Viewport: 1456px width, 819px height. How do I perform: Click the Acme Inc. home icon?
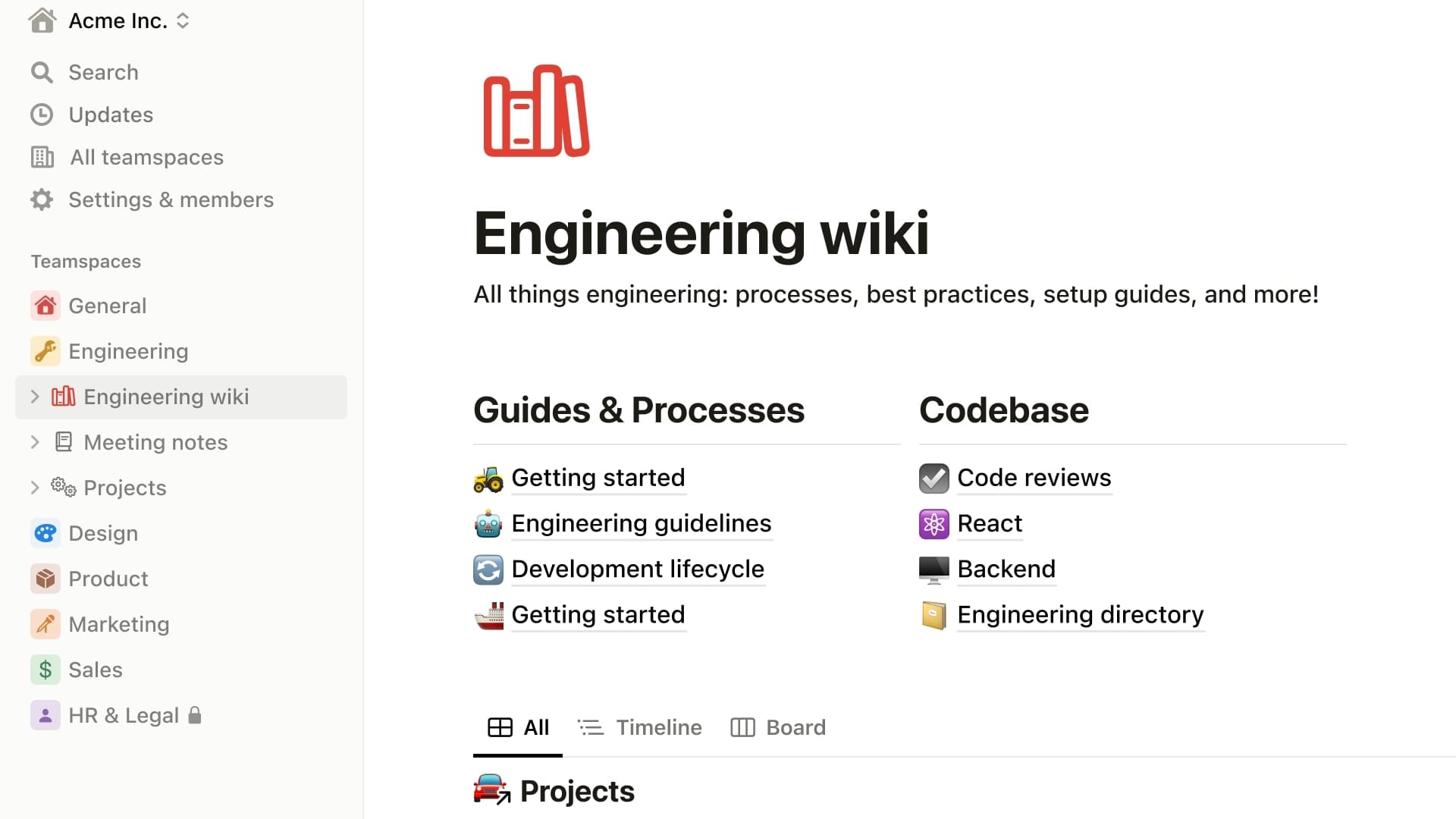42,20
